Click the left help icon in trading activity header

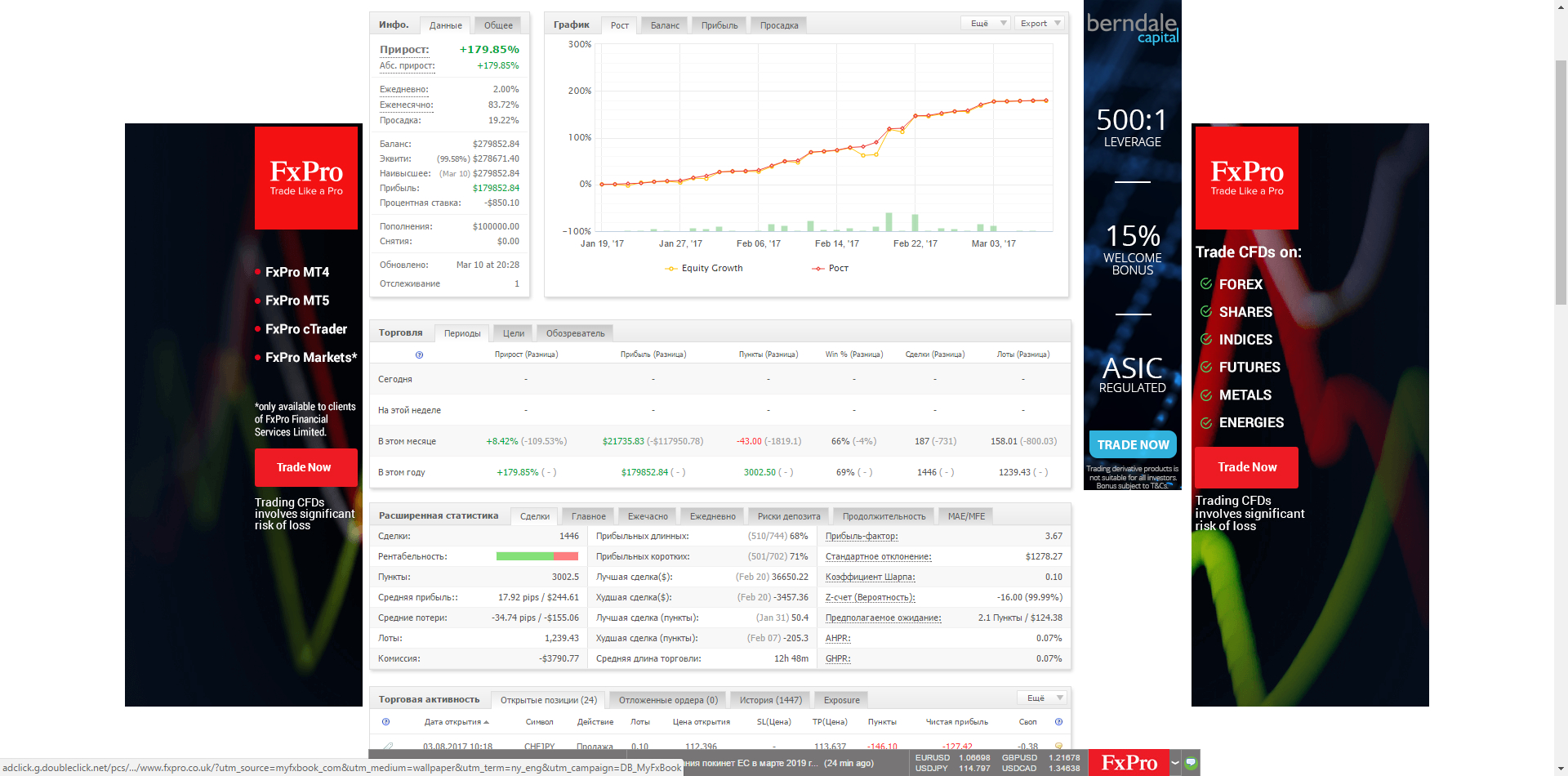385,722
